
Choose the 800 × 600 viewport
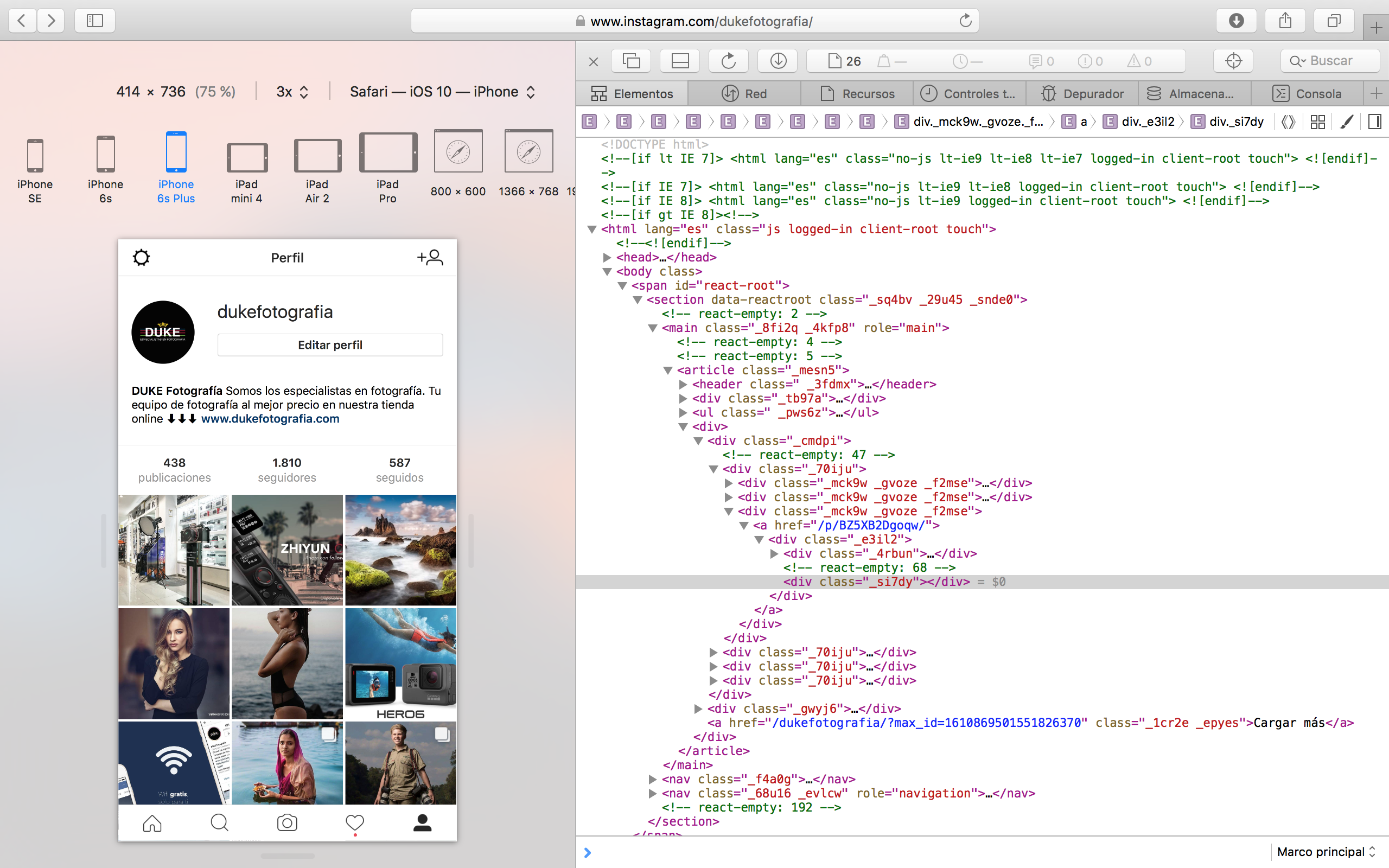(458, 164)
